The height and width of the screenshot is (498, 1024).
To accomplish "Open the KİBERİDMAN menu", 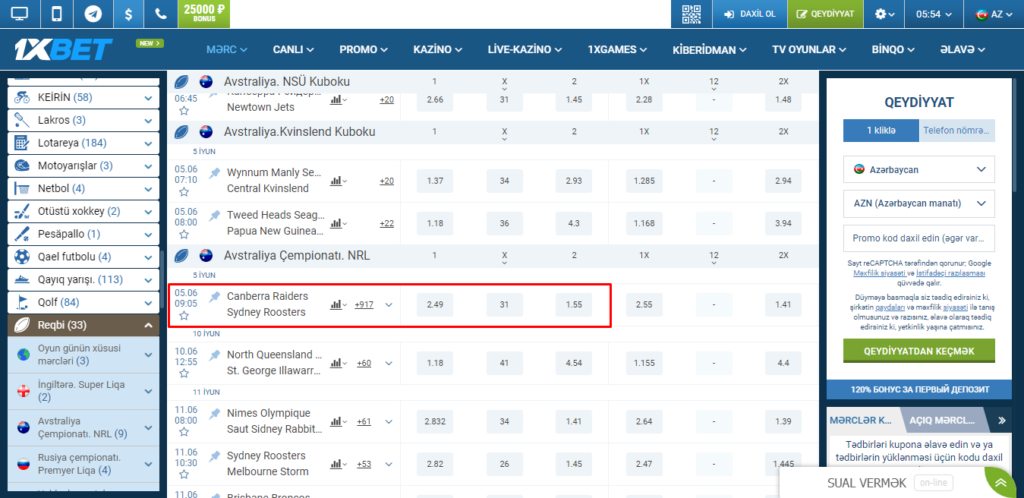I will click(x=711, y=50).
